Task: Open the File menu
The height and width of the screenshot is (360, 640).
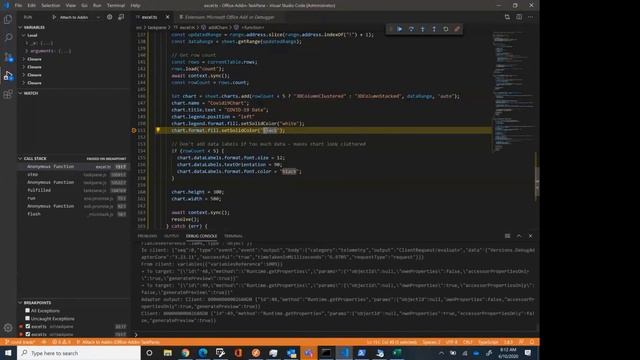Action: pyautogui.click(x=18, y=5)
